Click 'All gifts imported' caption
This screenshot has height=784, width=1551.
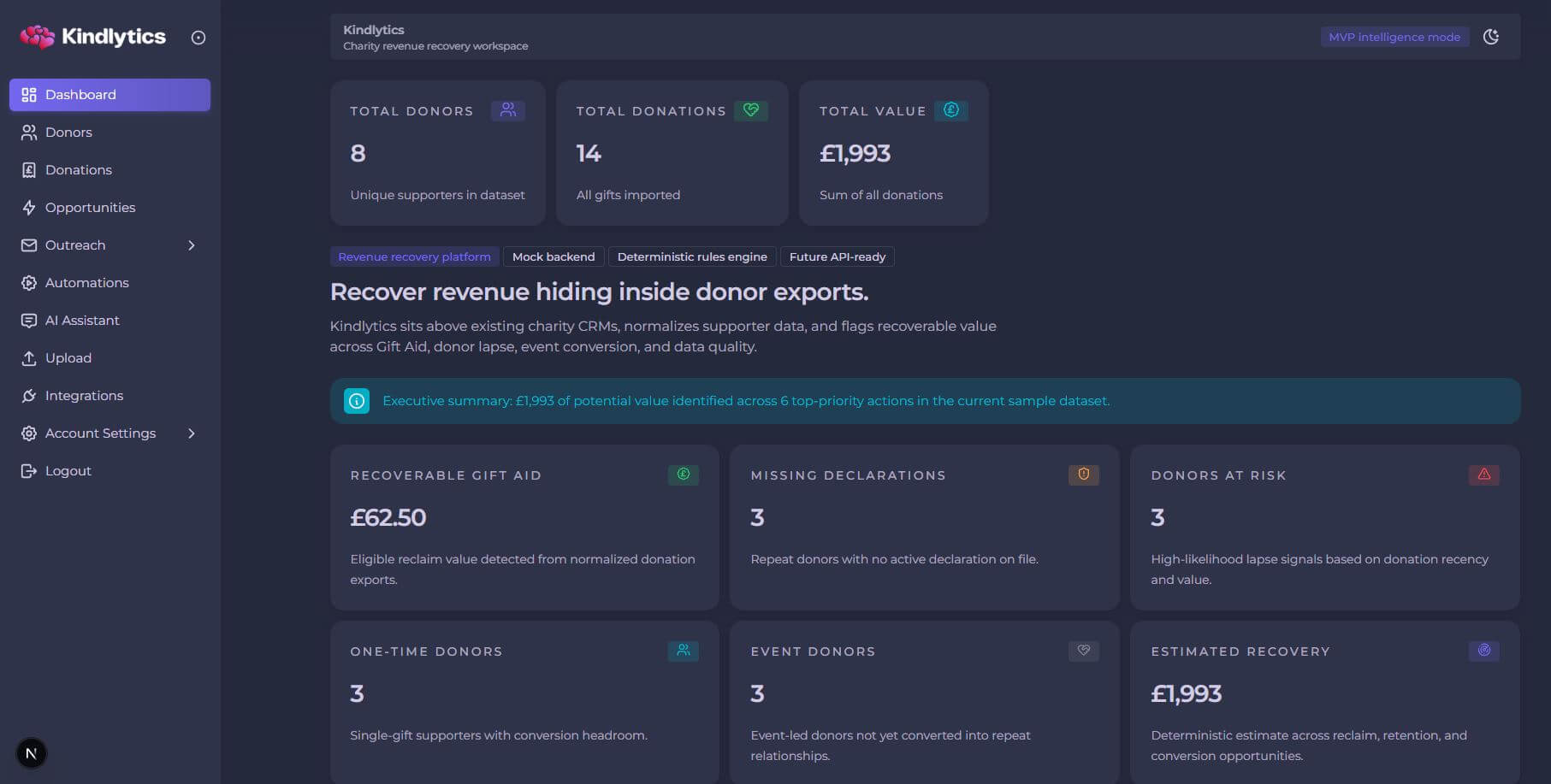628,195
